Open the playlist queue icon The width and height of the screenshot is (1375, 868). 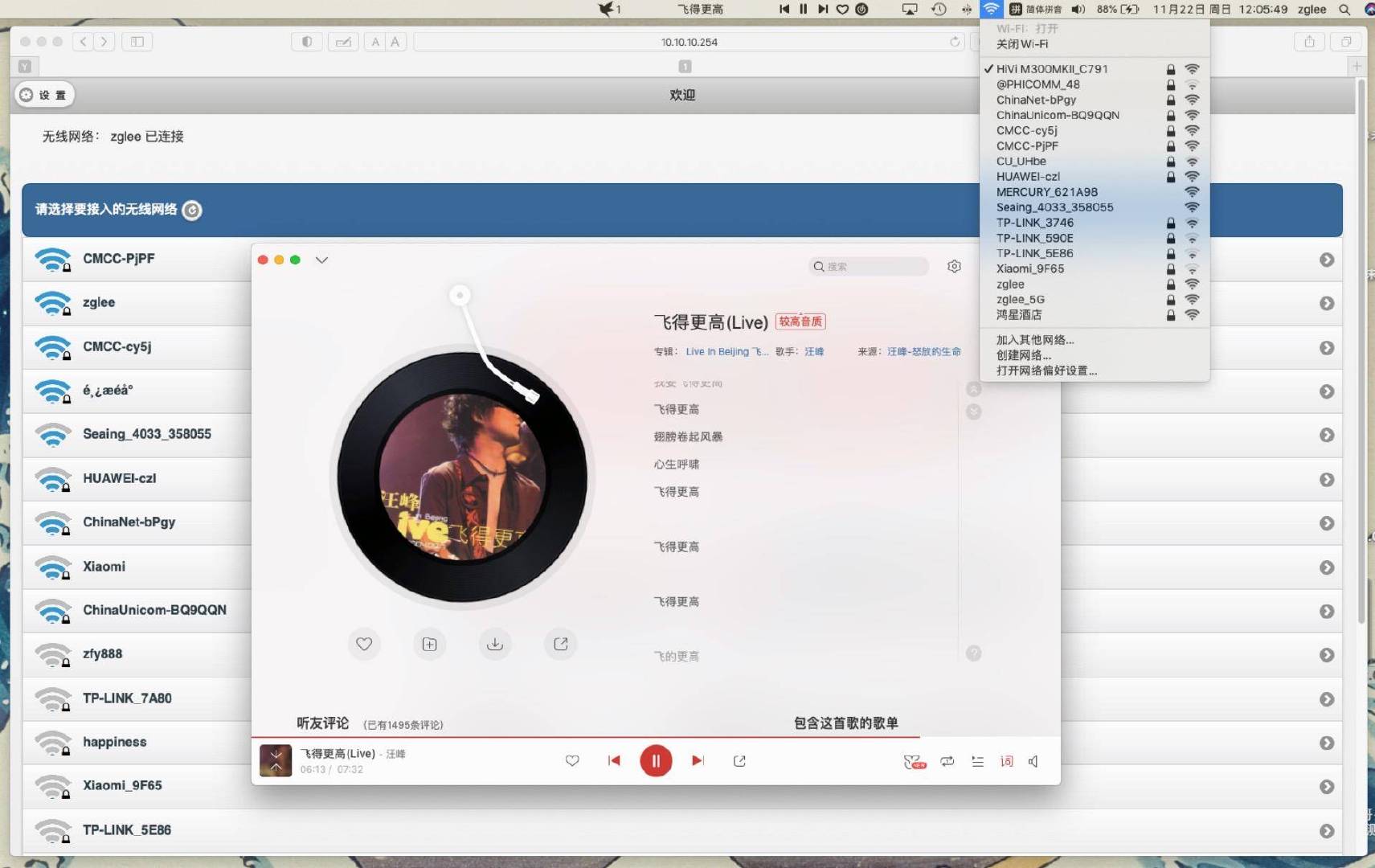click(x=977, y=761)
